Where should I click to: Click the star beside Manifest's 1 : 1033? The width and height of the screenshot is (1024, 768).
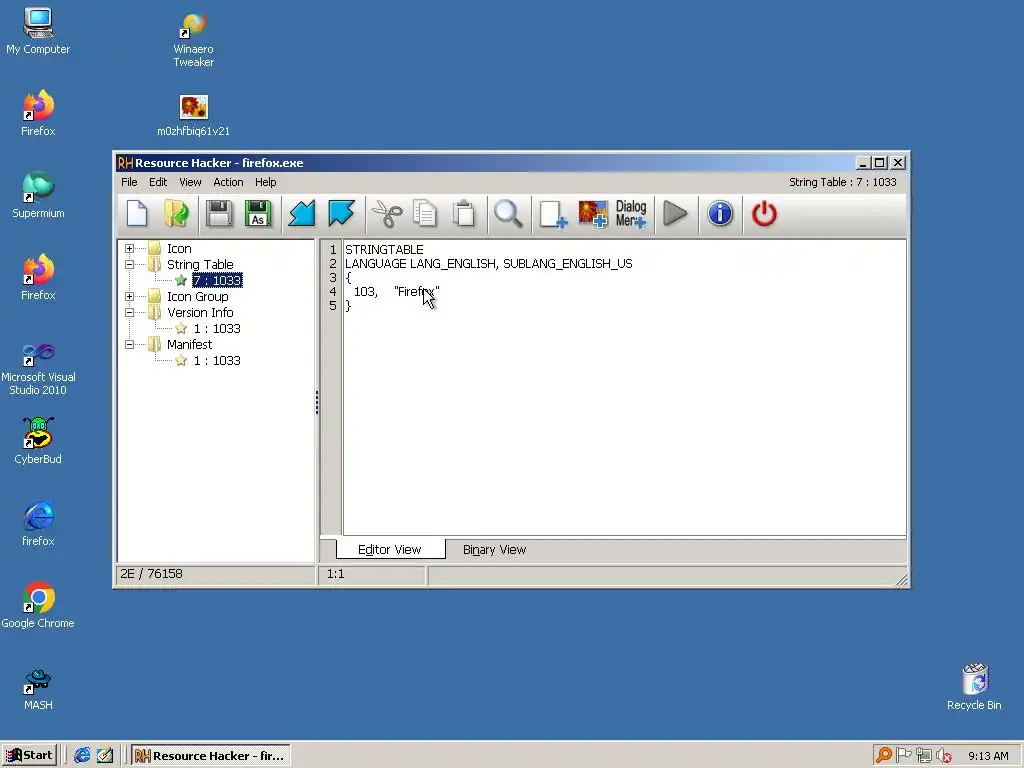(181, 360)
